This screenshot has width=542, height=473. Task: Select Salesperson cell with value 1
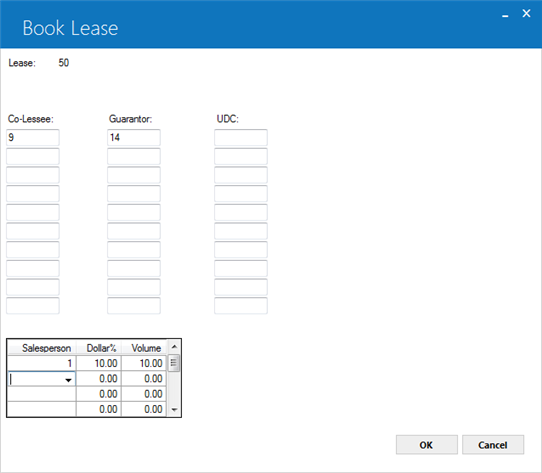click(x=42, y=363)
